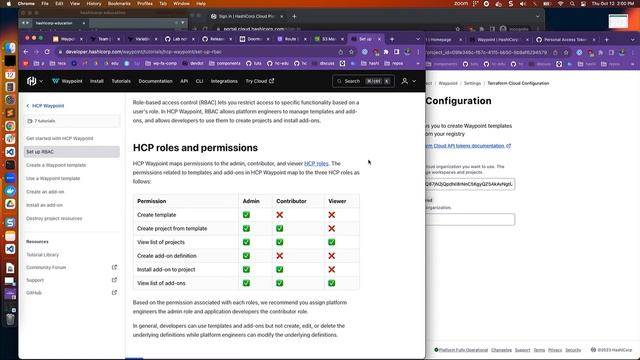The height and width of the screenshot is (360, 640).
Task: Open the HashiCorp products dropdown chevron
Action: (x=41, y=81)
